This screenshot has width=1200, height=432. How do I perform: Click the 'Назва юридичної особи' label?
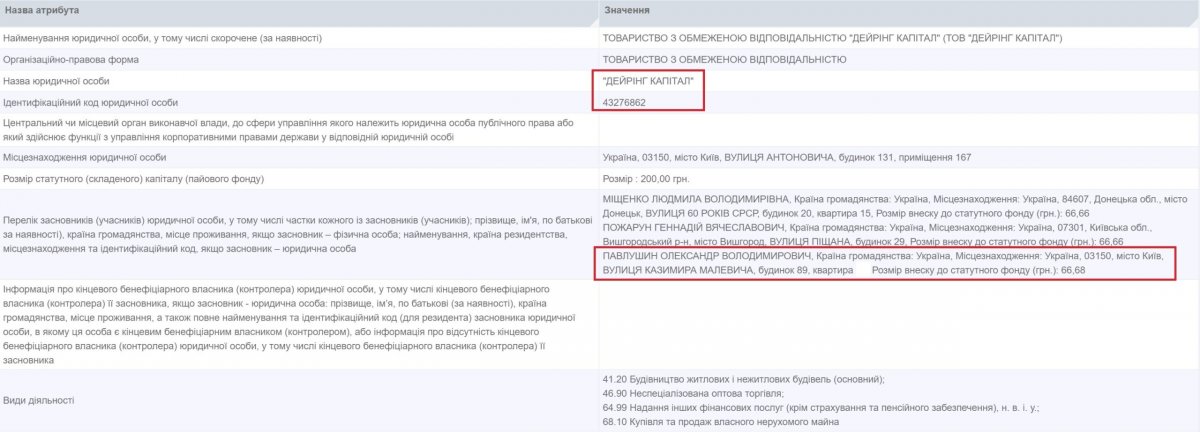tap(57, 81)
